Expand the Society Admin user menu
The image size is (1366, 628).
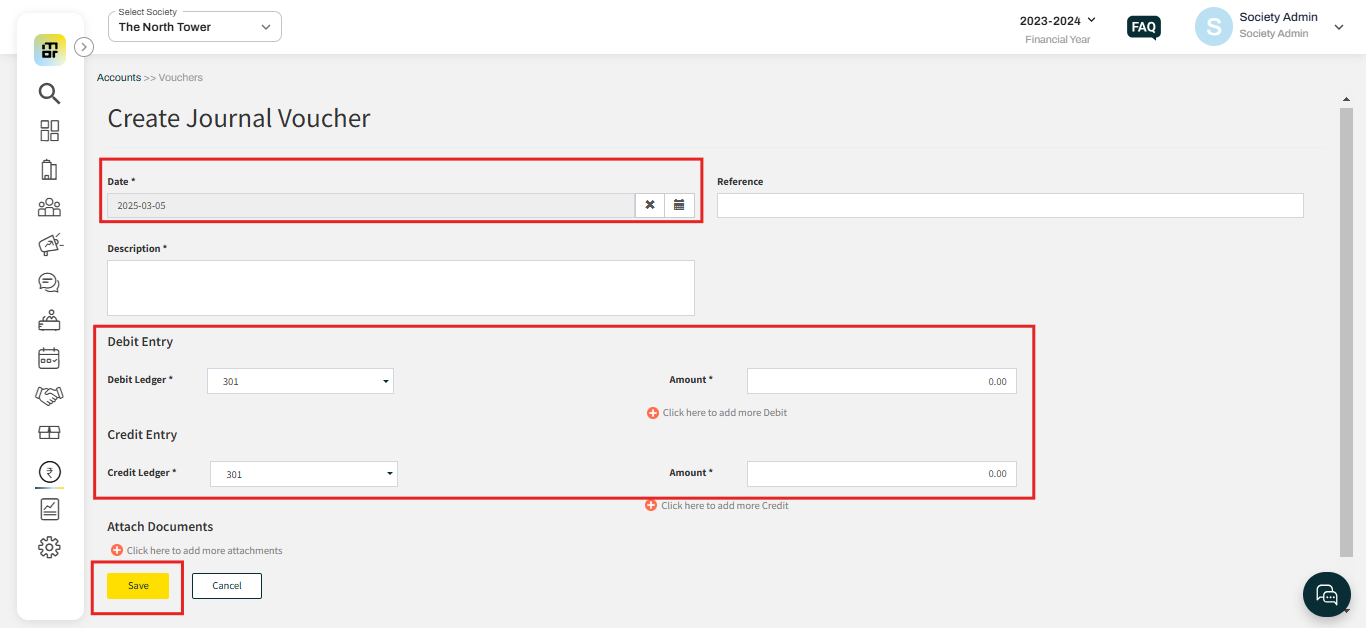pyautogui.click(x=1339, y=27)
